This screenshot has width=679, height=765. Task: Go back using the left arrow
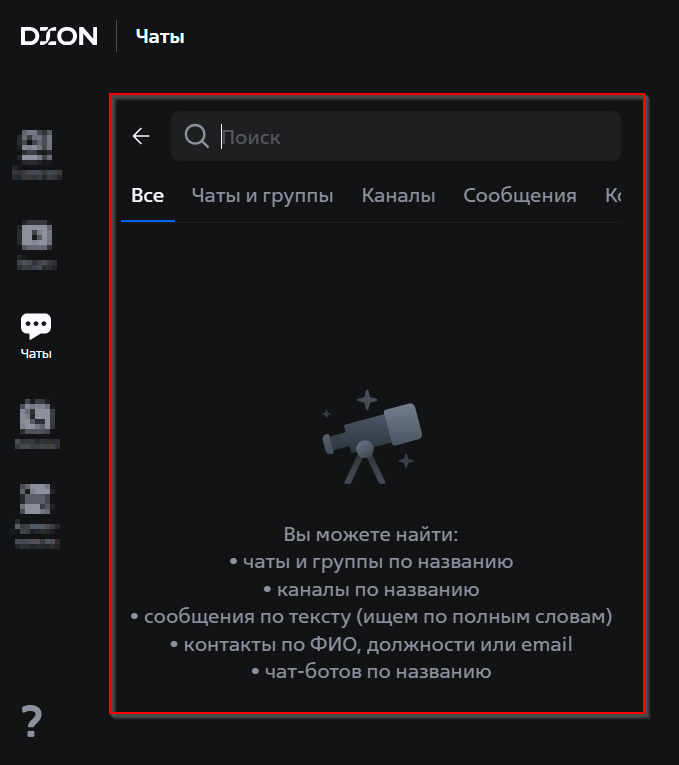141,136
